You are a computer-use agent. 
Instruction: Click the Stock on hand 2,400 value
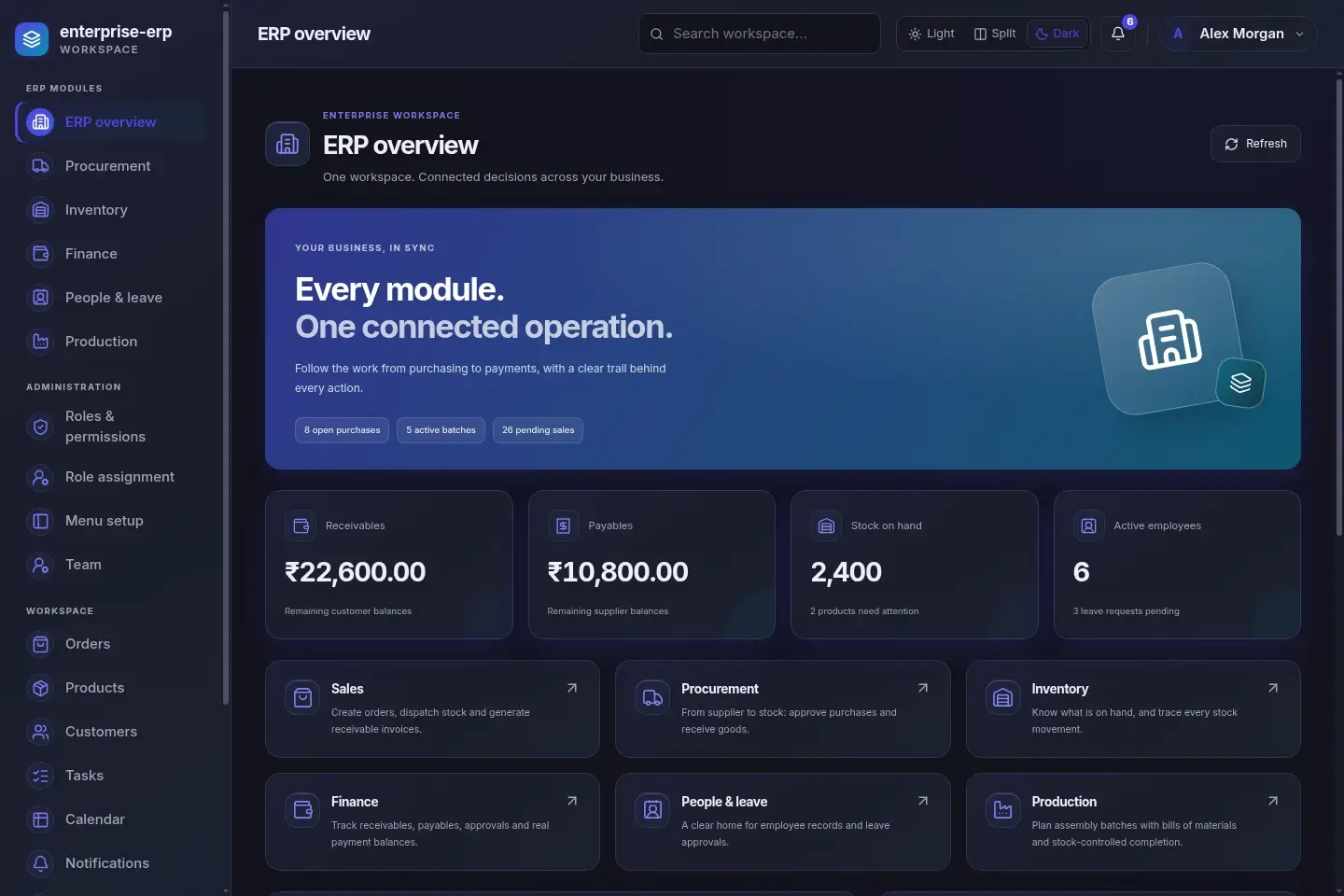point(846,572)
